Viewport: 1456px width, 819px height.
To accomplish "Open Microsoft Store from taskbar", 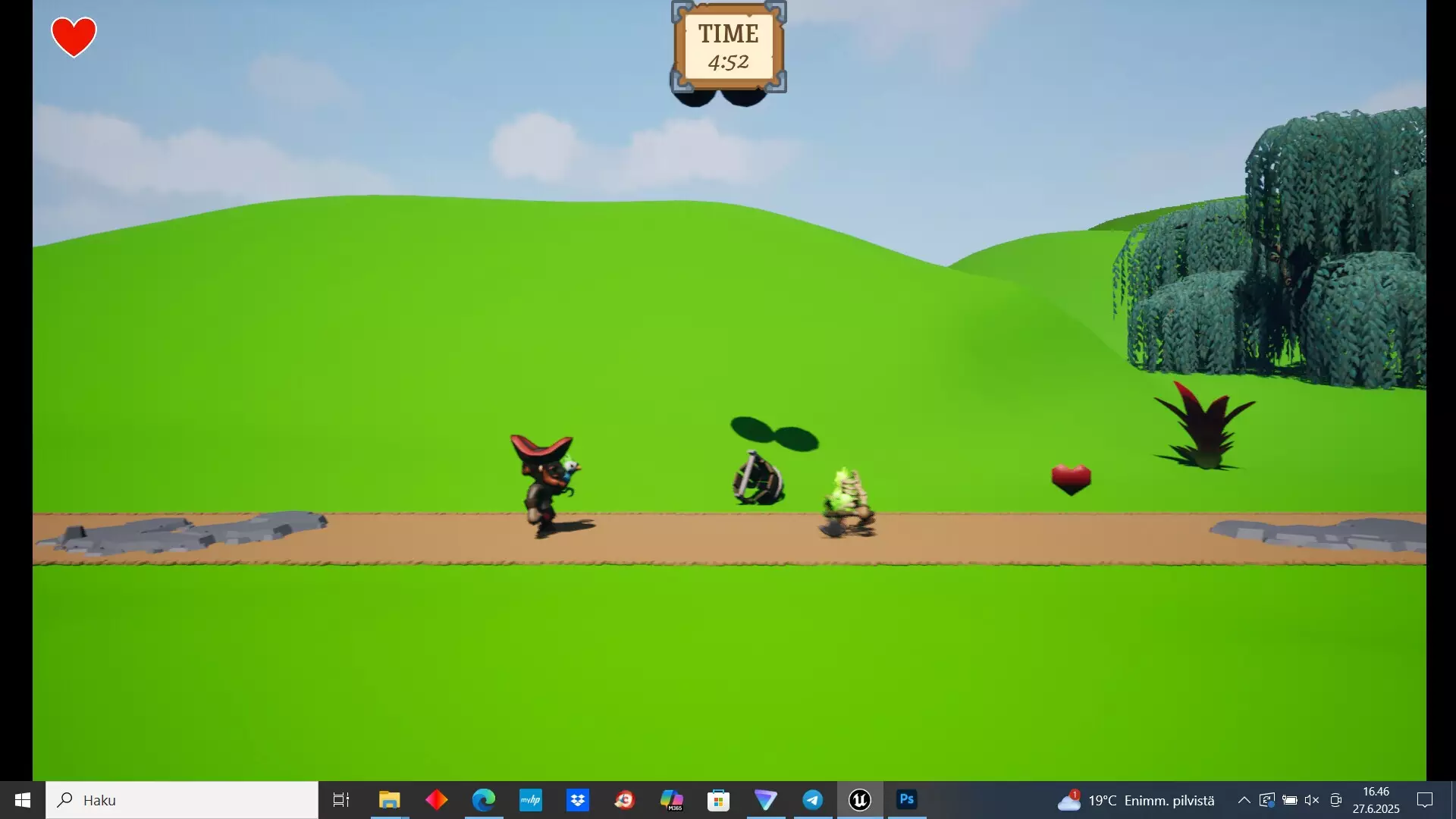I will point(718,800).
